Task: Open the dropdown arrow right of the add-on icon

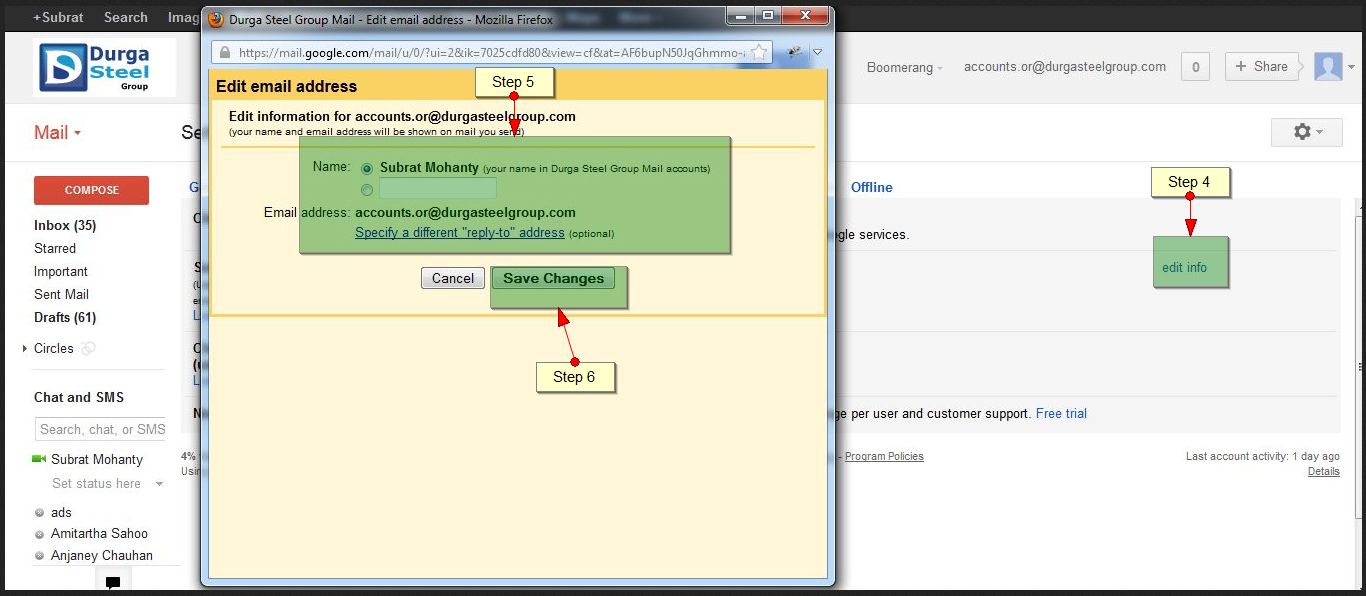Action: pos(817,52)
